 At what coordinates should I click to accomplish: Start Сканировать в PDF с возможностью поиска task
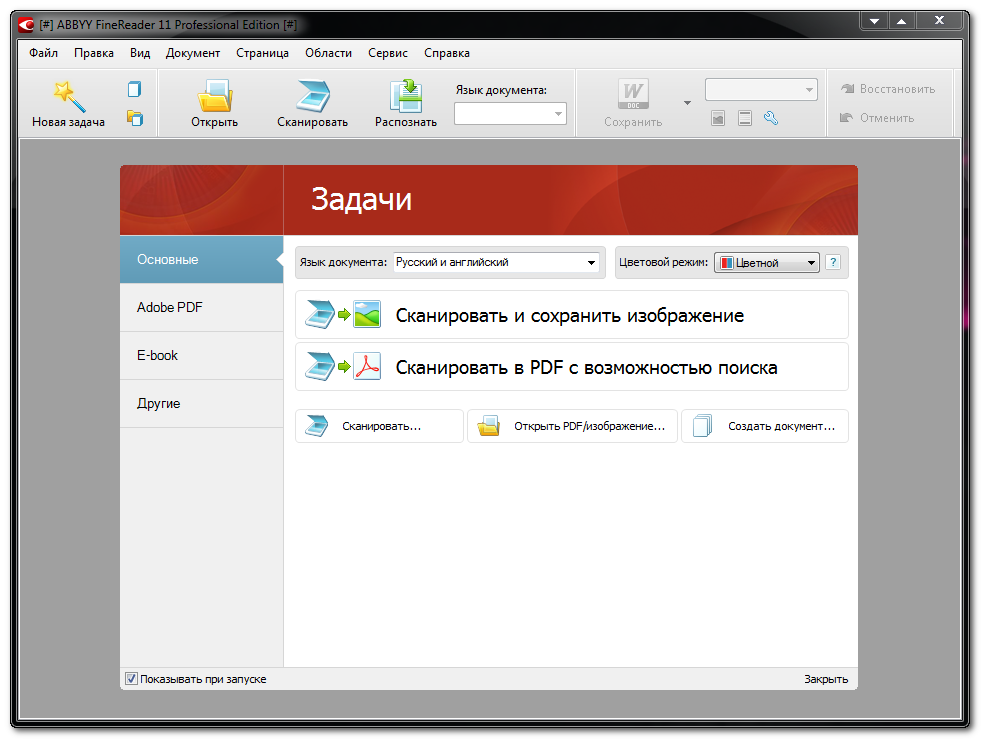572,367
